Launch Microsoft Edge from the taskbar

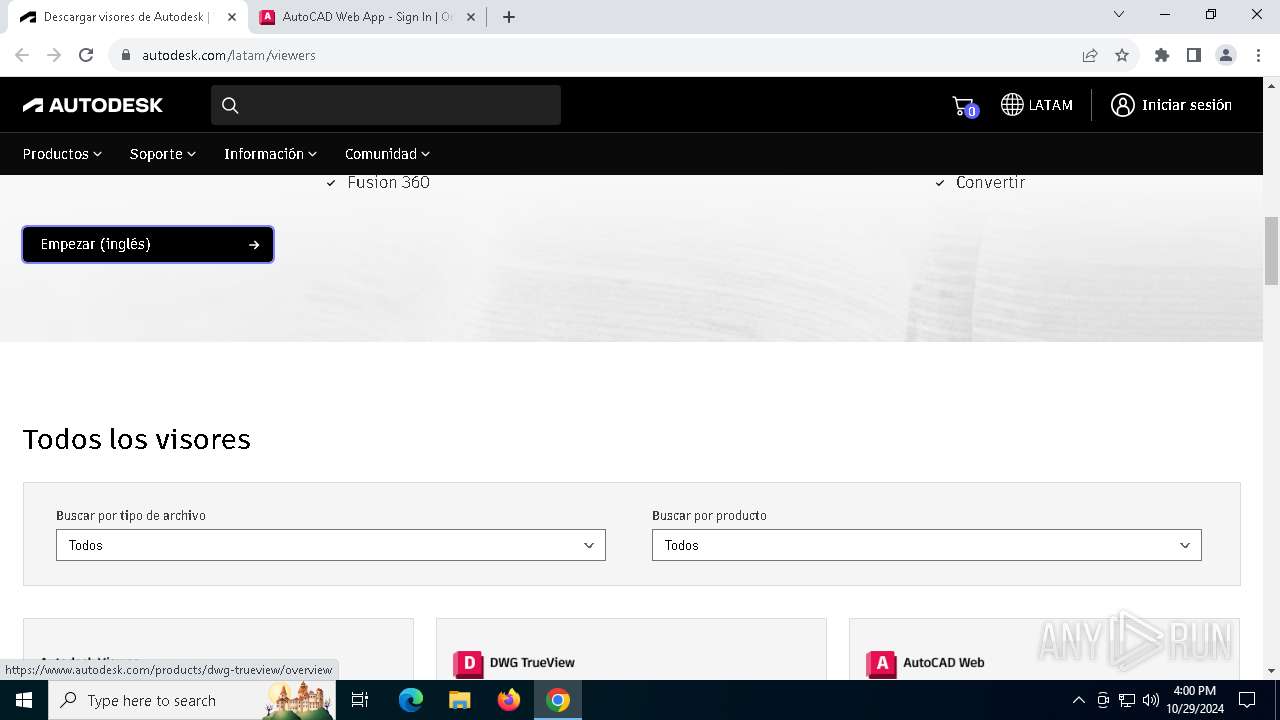(x=411, y=700)
